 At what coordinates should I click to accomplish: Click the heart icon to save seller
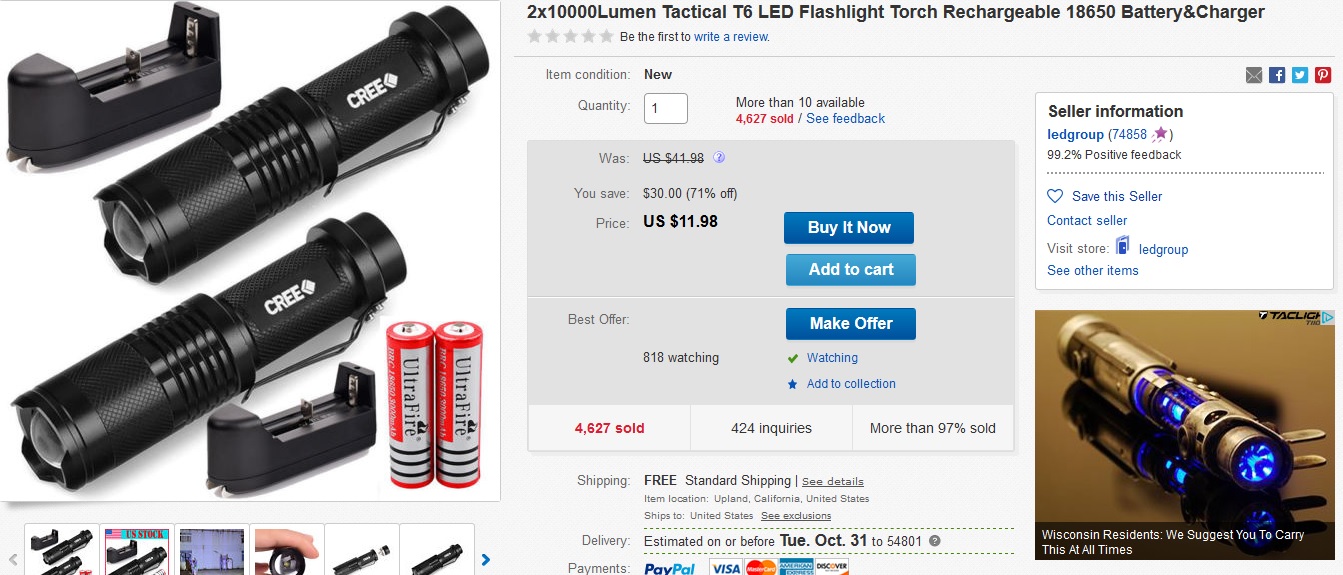pos(1055,196)
